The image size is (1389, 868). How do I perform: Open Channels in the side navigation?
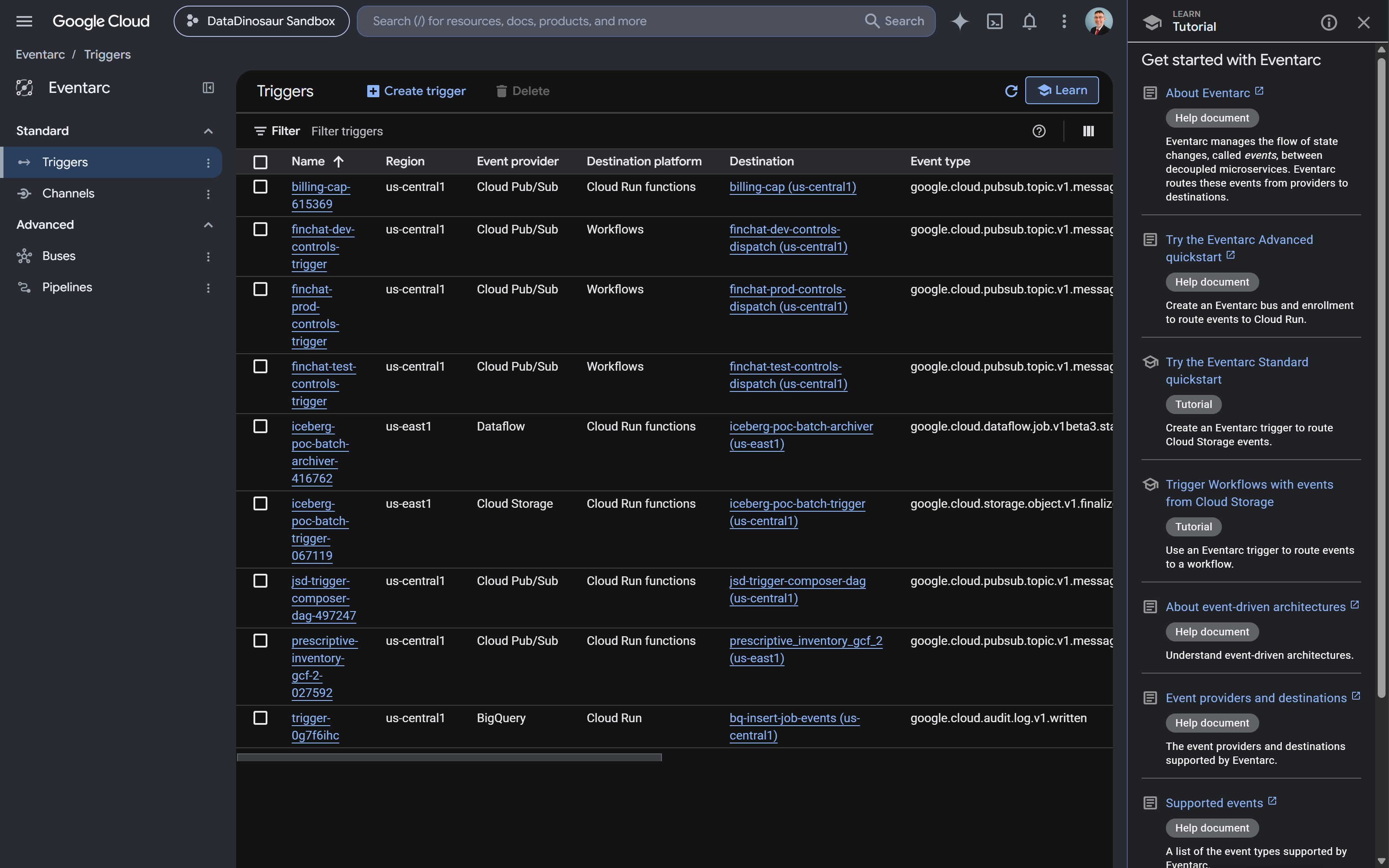pos(112,194)
